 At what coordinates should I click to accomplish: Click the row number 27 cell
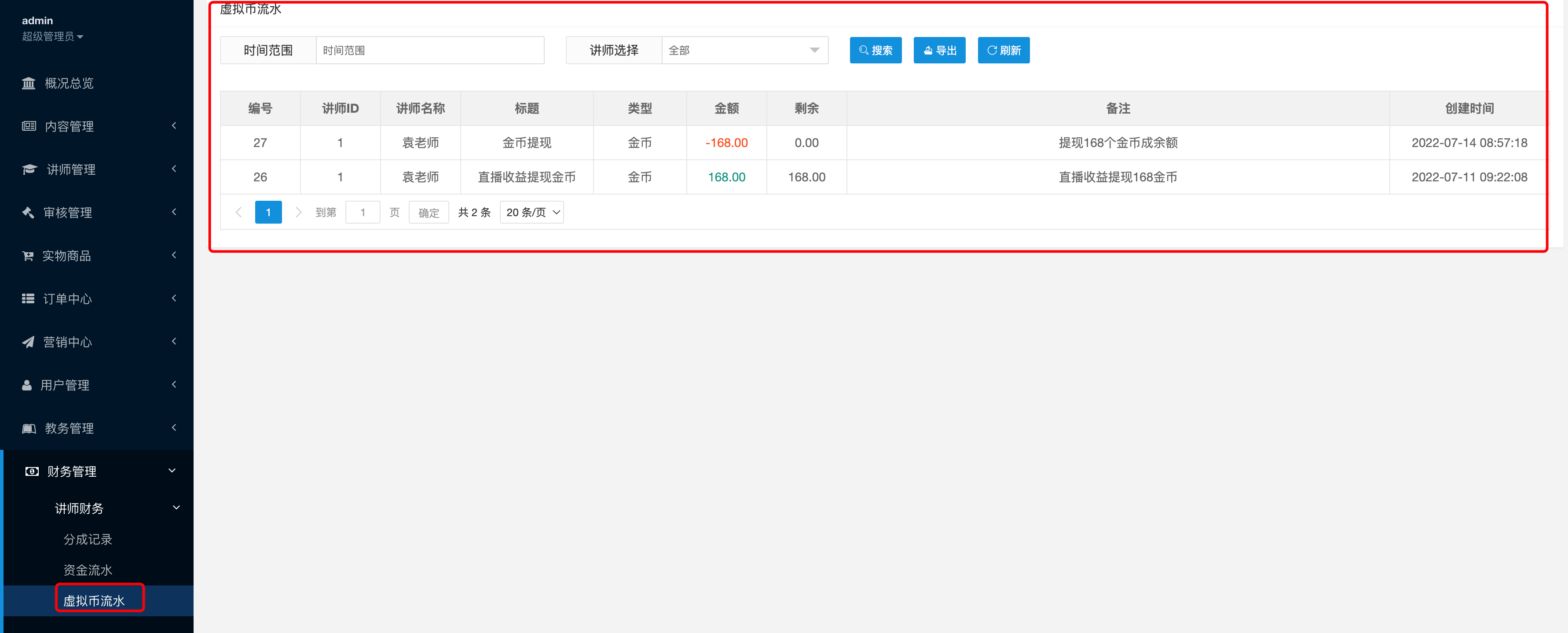tap(260, 143)
